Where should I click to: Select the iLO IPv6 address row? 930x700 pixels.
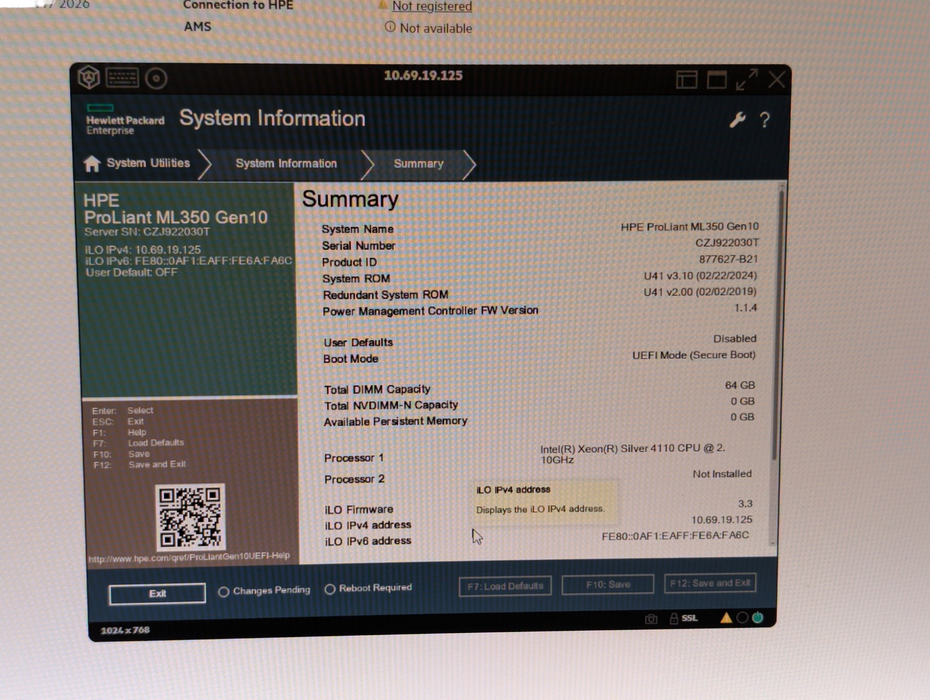click(x=537, y=539)
